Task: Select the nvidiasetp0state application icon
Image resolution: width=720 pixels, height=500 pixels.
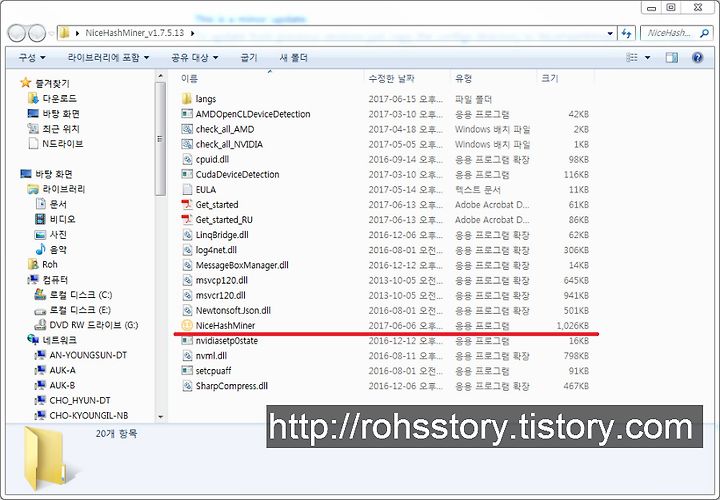Action: pos(186,341)
